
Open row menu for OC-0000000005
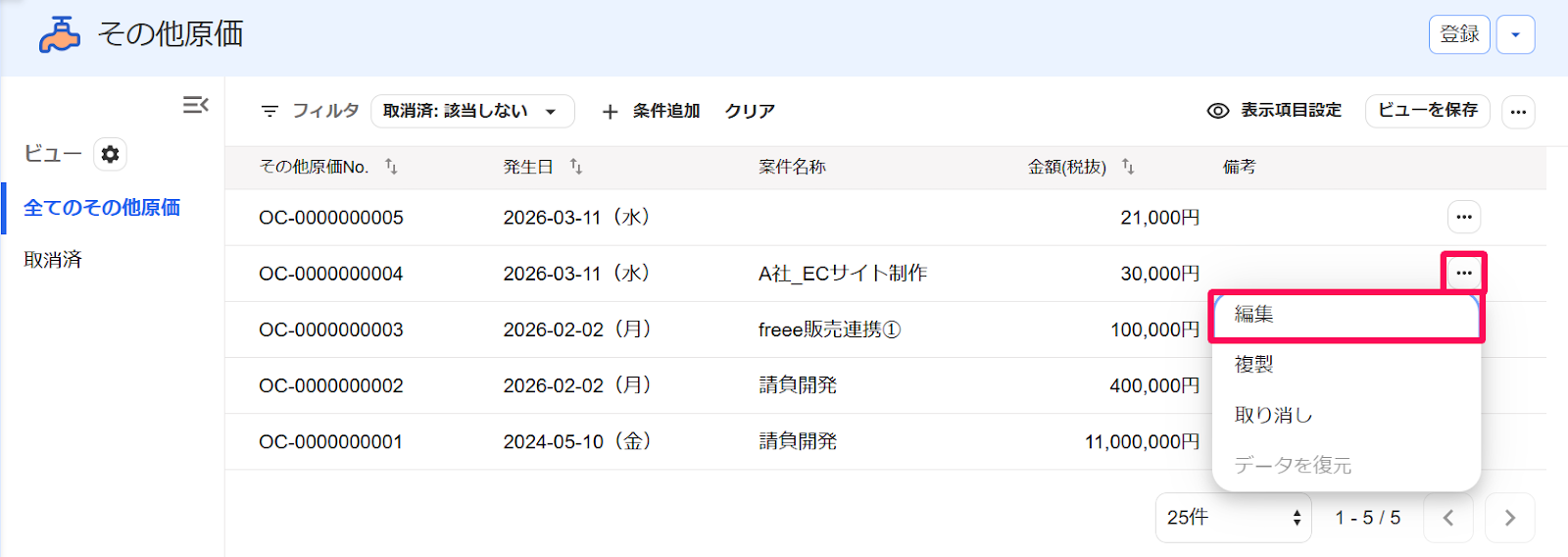pos(1464,217)
